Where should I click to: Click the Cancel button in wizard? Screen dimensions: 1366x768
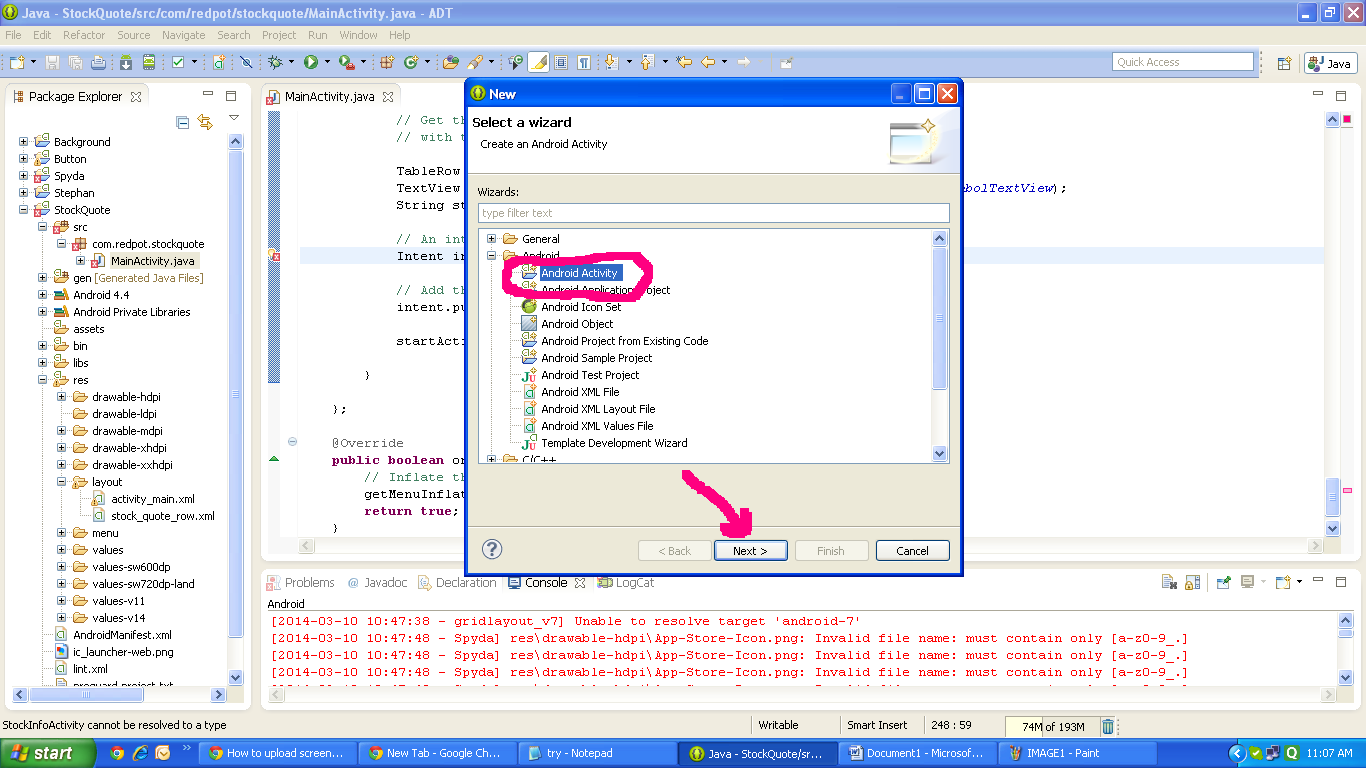[912, 550]
